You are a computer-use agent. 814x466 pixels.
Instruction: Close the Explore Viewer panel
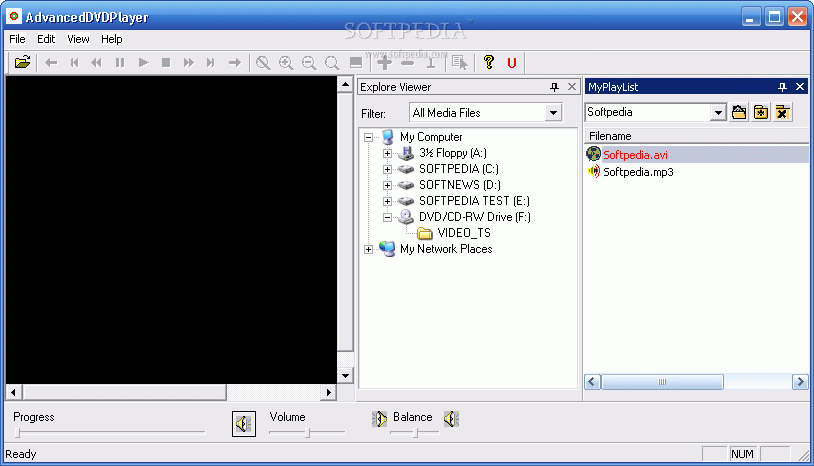tap(572, 87)
